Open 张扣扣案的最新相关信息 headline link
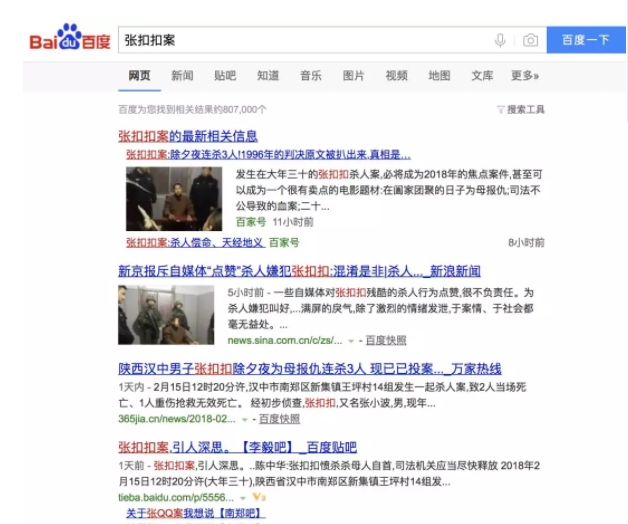628x524 pixels. tap(188, 136)
